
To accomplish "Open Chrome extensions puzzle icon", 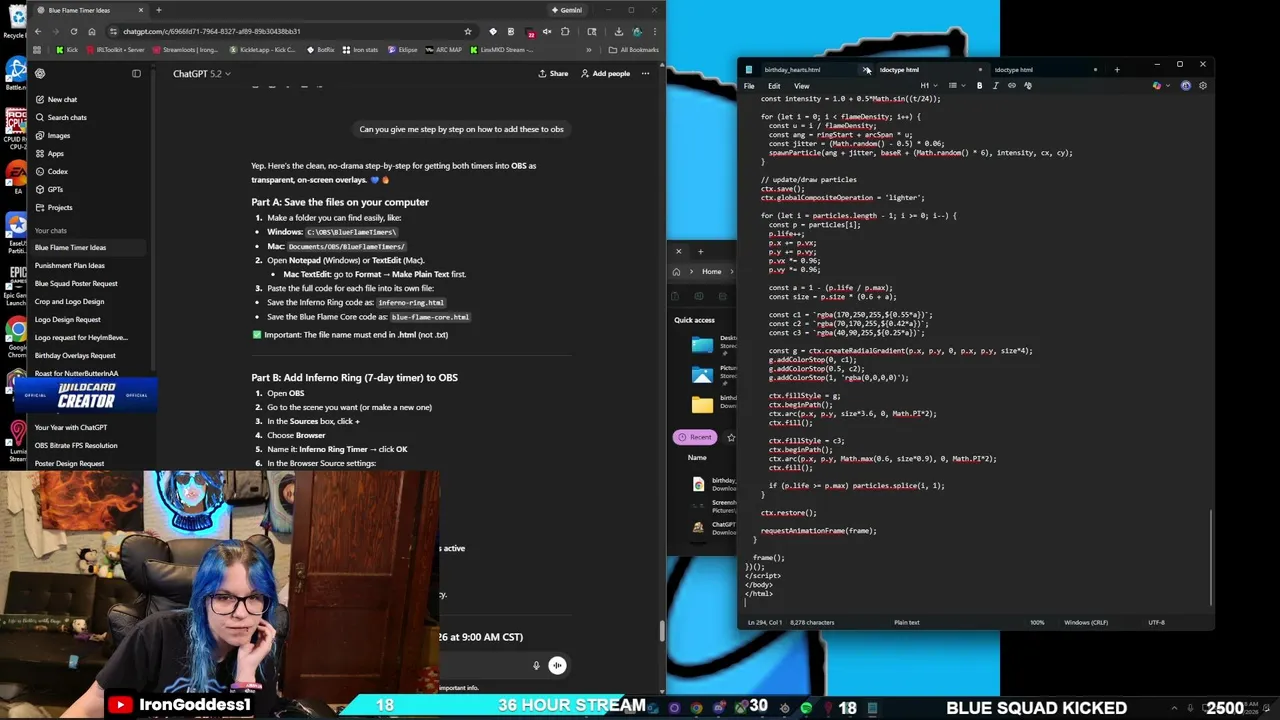I will click(x=565, y=31).
